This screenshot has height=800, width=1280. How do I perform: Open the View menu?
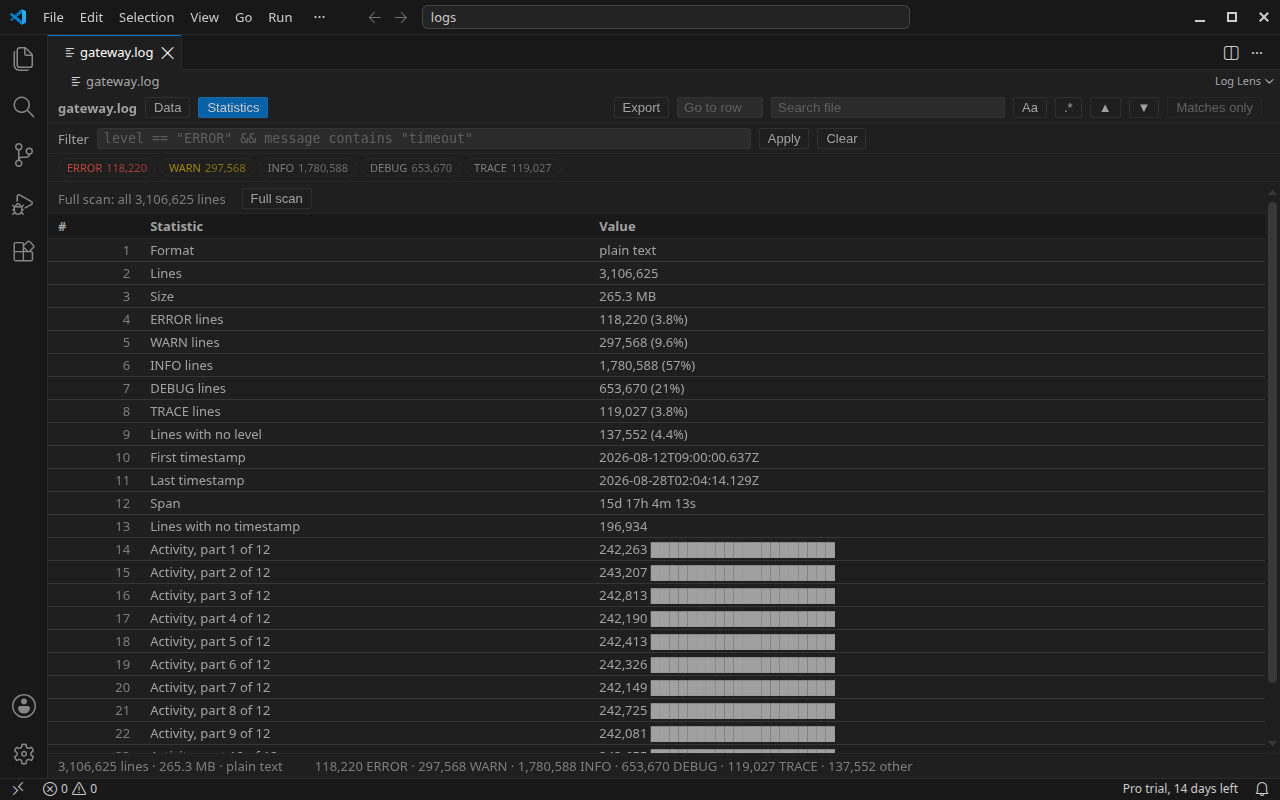204,17
